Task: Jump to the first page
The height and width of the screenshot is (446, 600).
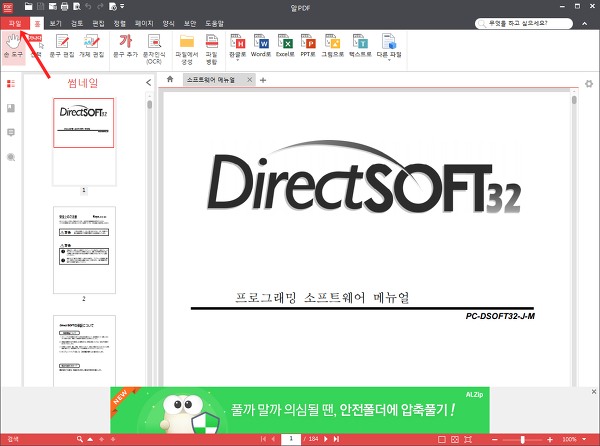Action: (263, 439)
